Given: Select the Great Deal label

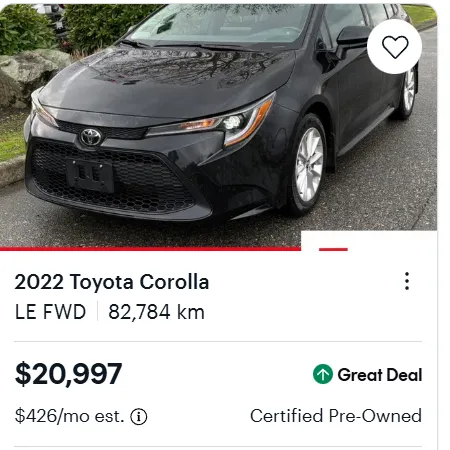Looking at the screenshot, I should point(380,375).
